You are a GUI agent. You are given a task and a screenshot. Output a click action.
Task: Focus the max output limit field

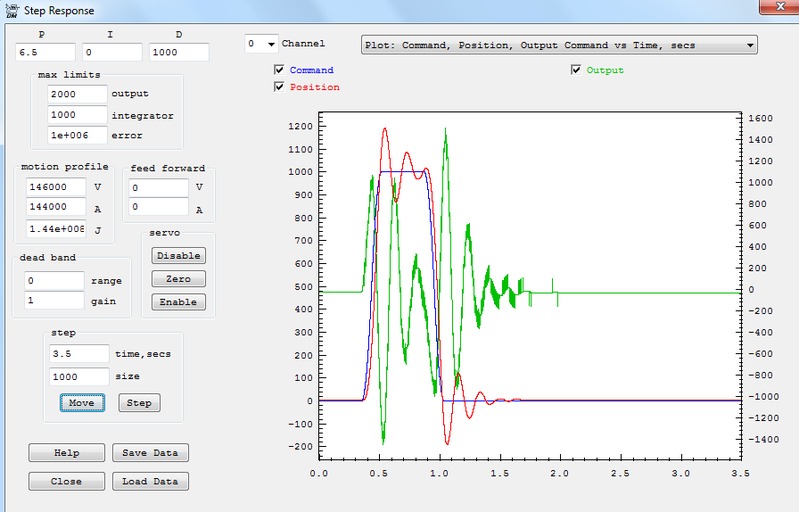pos(77,94)
